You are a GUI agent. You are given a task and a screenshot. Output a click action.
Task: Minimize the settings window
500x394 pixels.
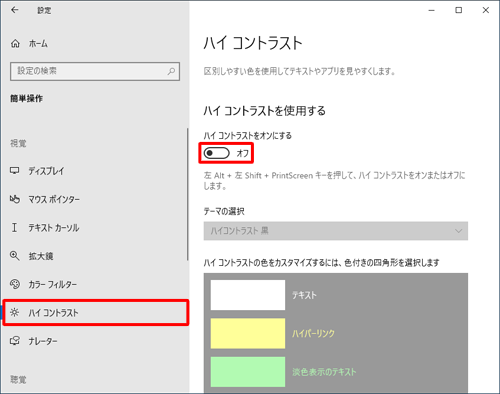[432, 10]
